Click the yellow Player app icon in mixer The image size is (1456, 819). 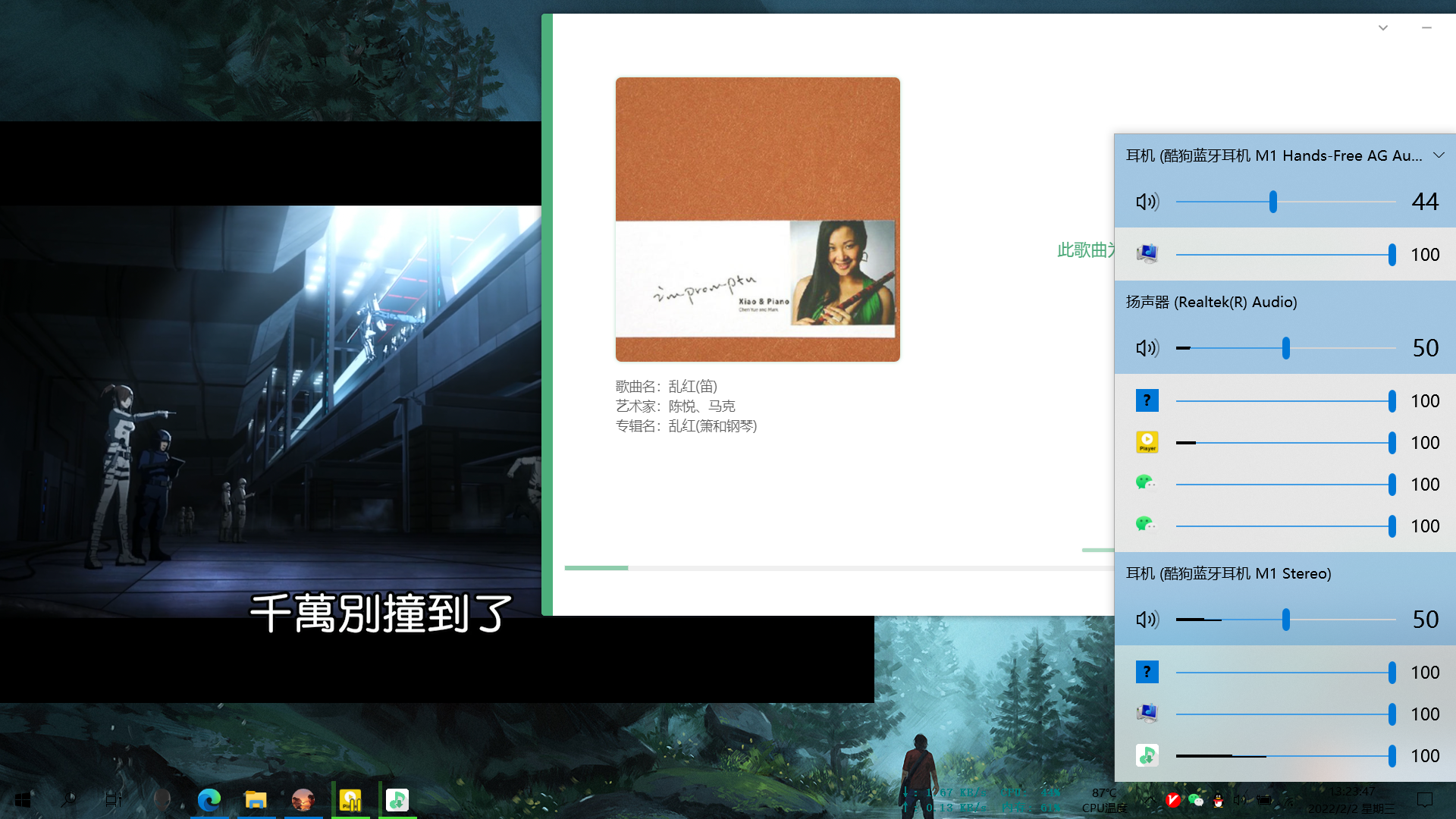1147,442
